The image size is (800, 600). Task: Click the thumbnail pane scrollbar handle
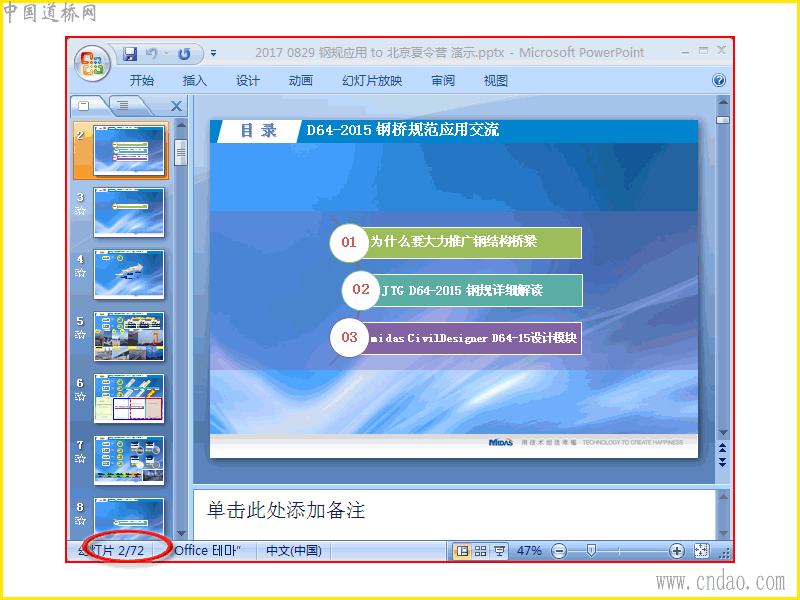pyautogui.click(x=181, y=152)
